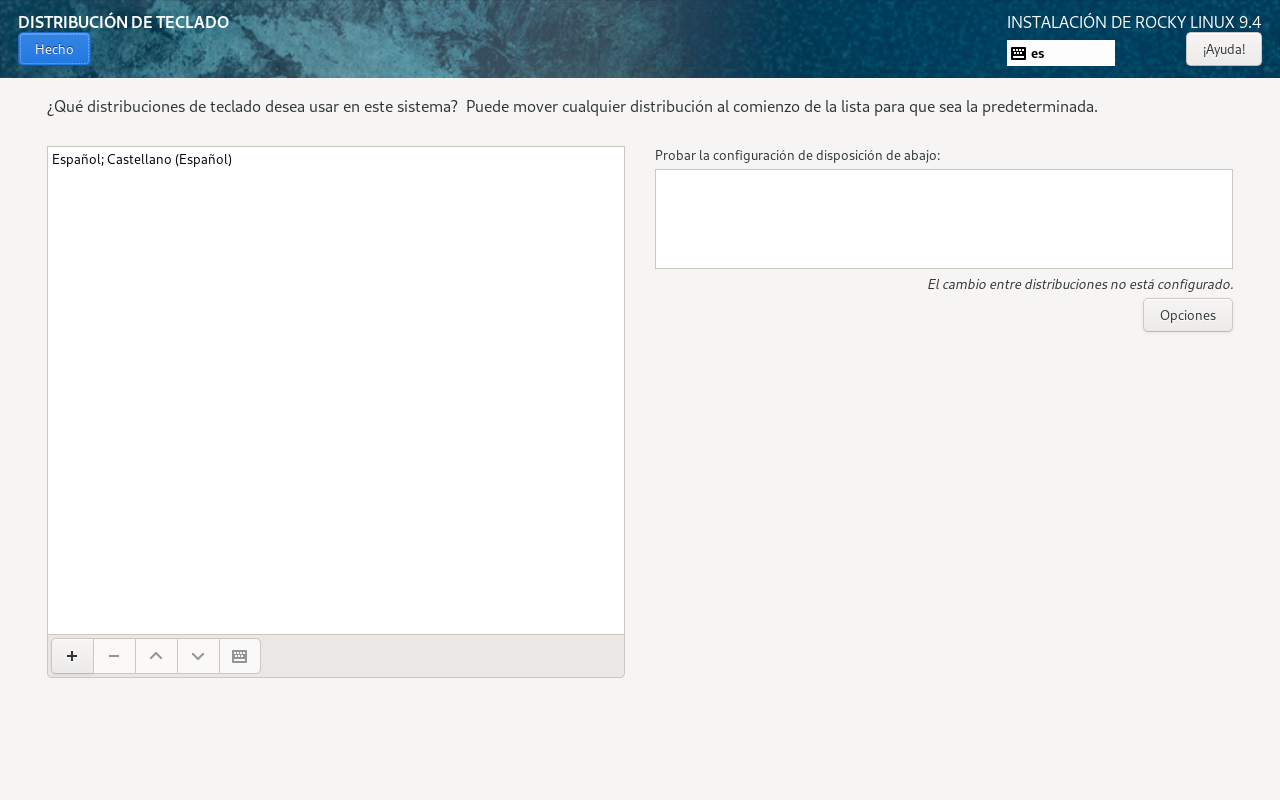The width and height of the screenshot is (1280, 800).
Task: Click the 'es' layout indicator text
Action: point(1038,53)
